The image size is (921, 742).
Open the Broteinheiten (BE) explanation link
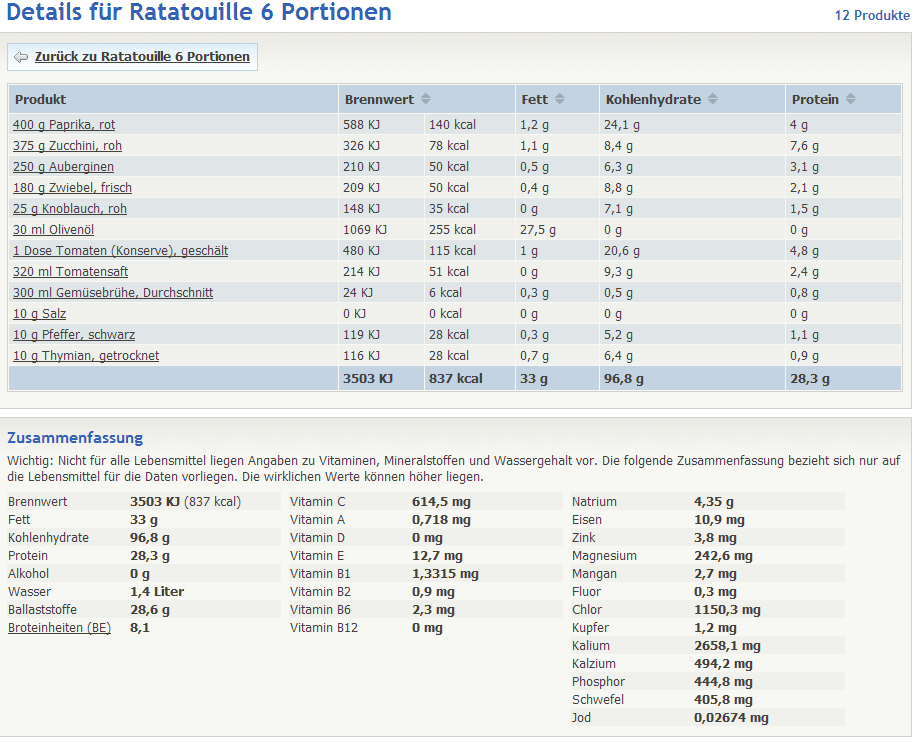pos(59,628)
